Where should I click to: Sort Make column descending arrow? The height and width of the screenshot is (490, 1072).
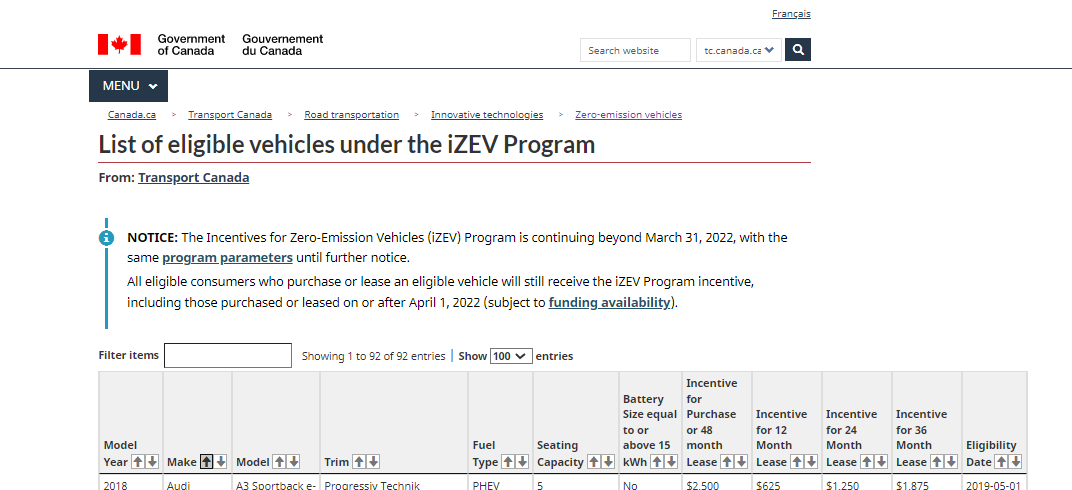221,462
